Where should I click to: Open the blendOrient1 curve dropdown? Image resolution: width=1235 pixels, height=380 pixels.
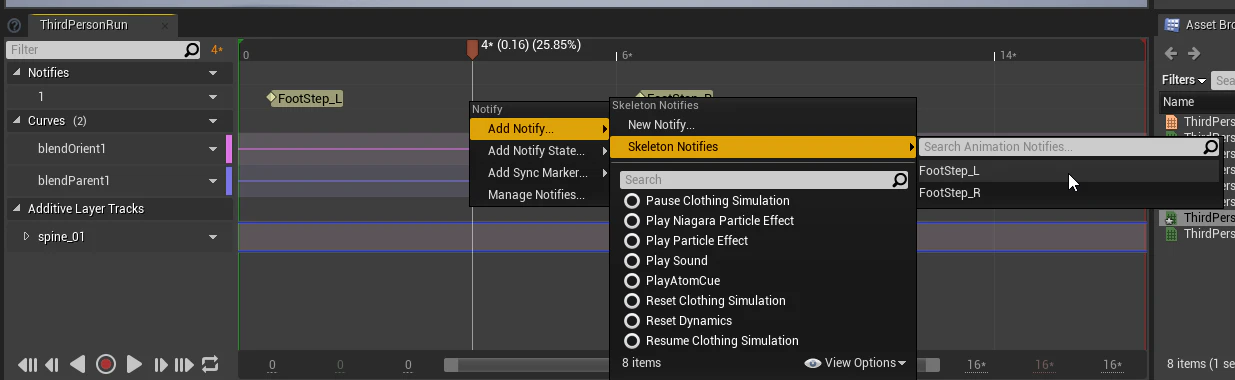pos(213,149)
